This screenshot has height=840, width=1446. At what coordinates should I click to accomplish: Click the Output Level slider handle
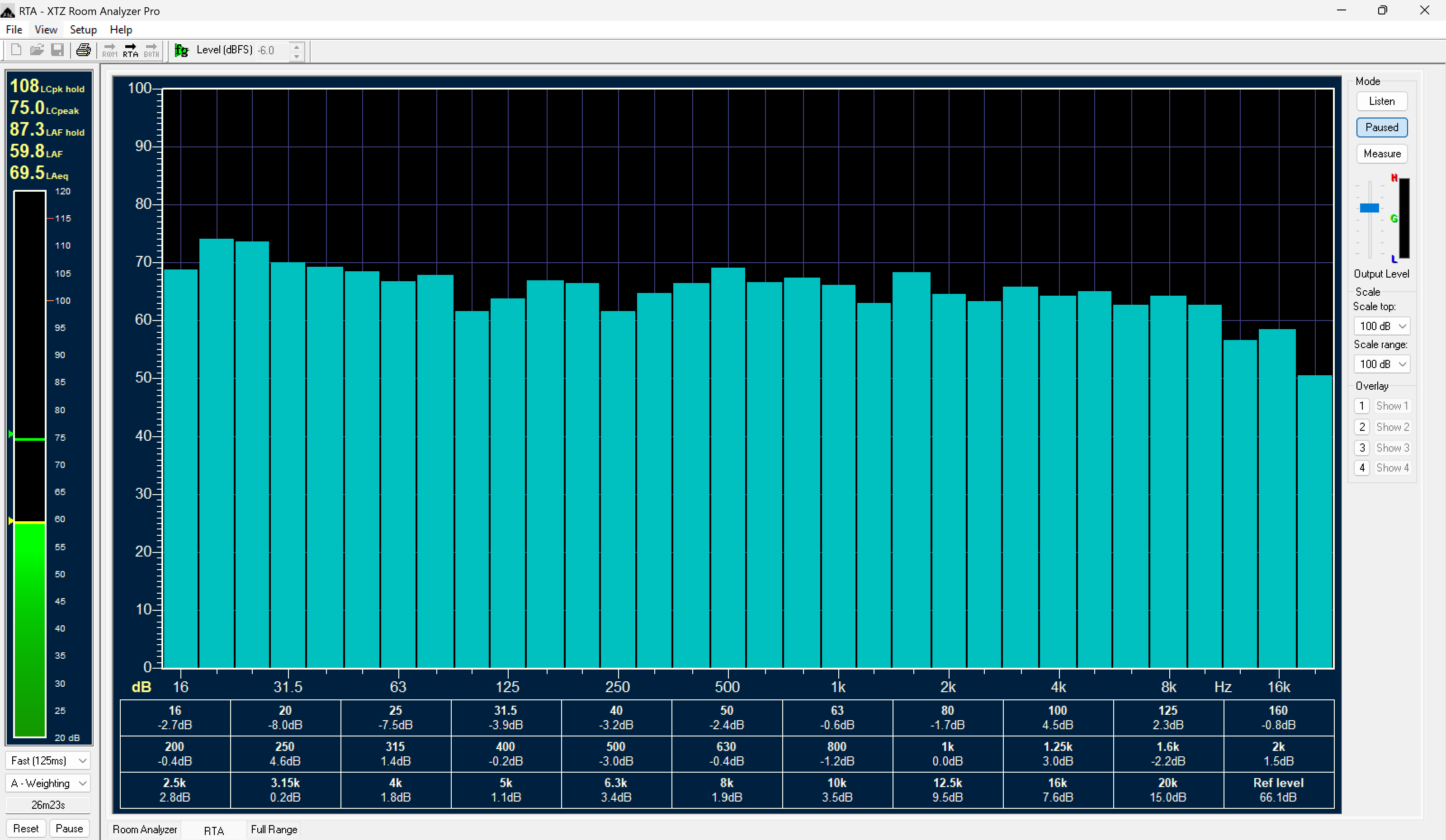(1370, 208)
